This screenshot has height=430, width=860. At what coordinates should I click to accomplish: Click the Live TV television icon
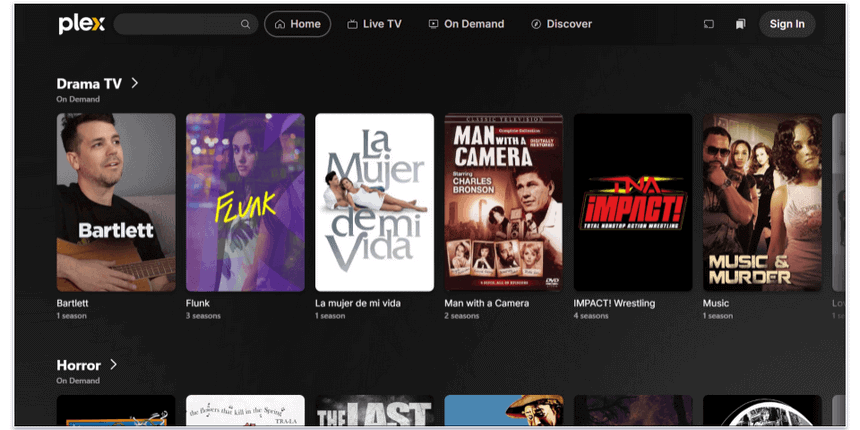click(352, 24)
